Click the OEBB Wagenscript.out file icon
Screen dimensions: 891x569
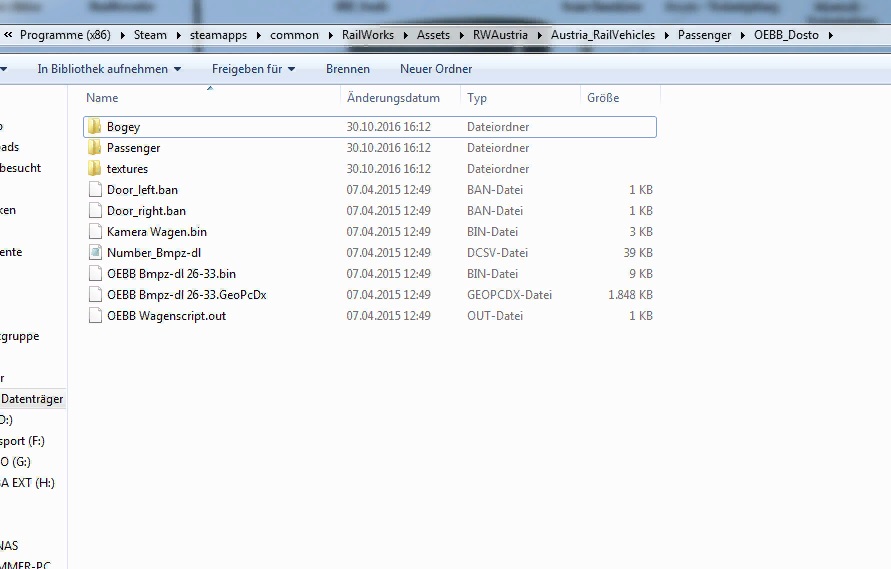95,315
